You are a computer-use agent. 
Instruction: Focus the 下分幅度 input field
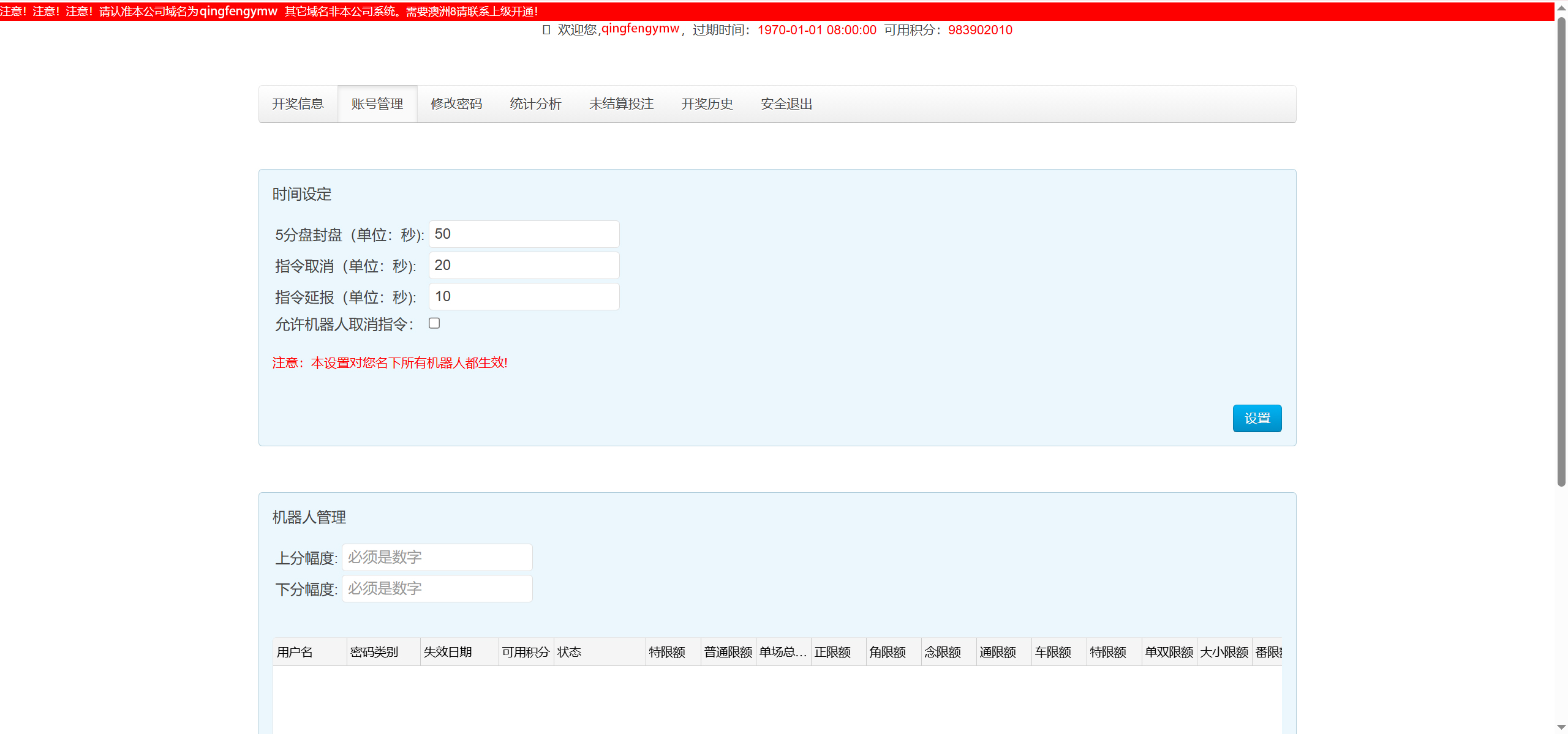437,589
